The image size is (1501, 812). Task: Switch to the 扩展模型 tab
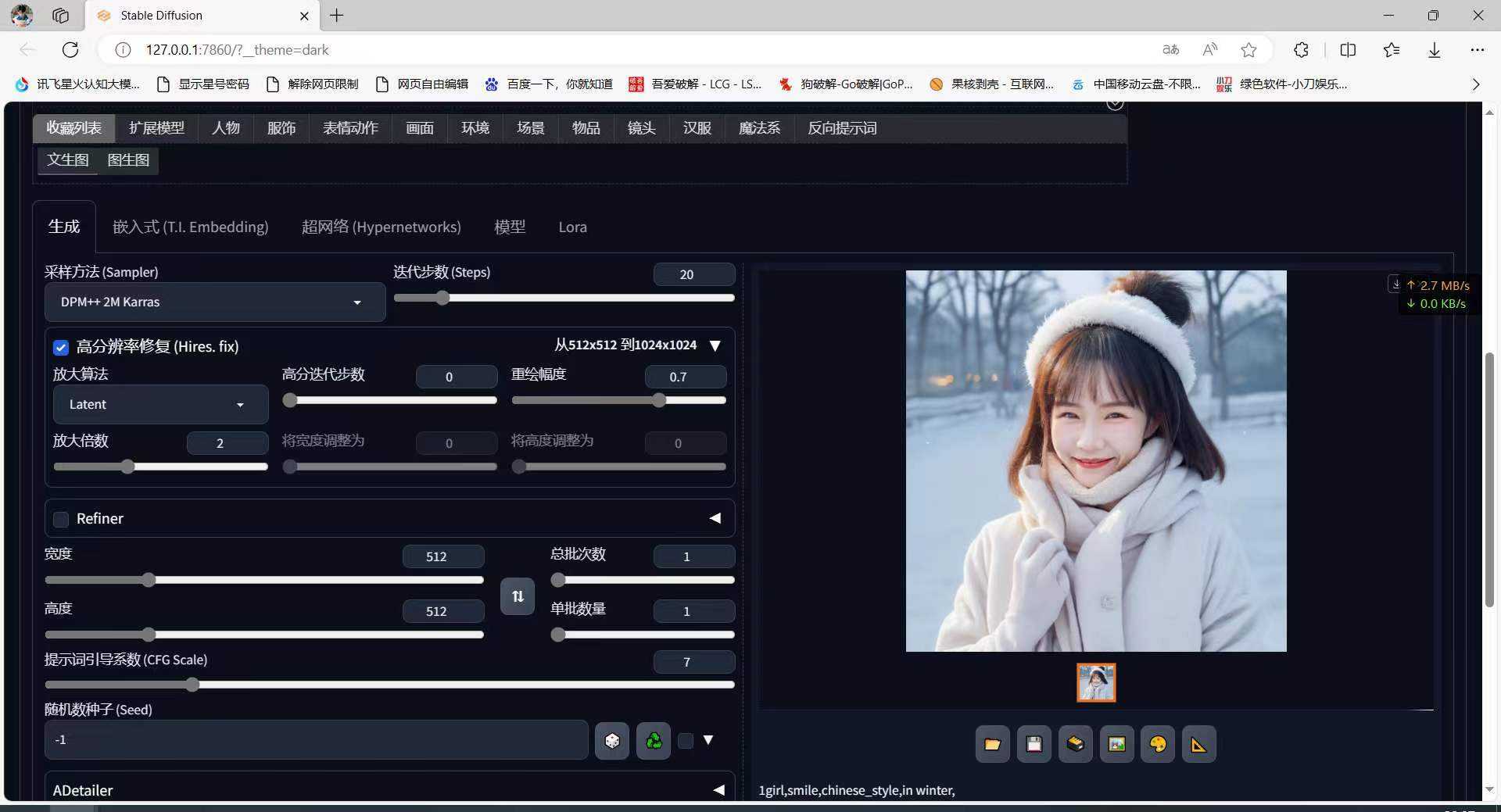[x=156, y=128]
